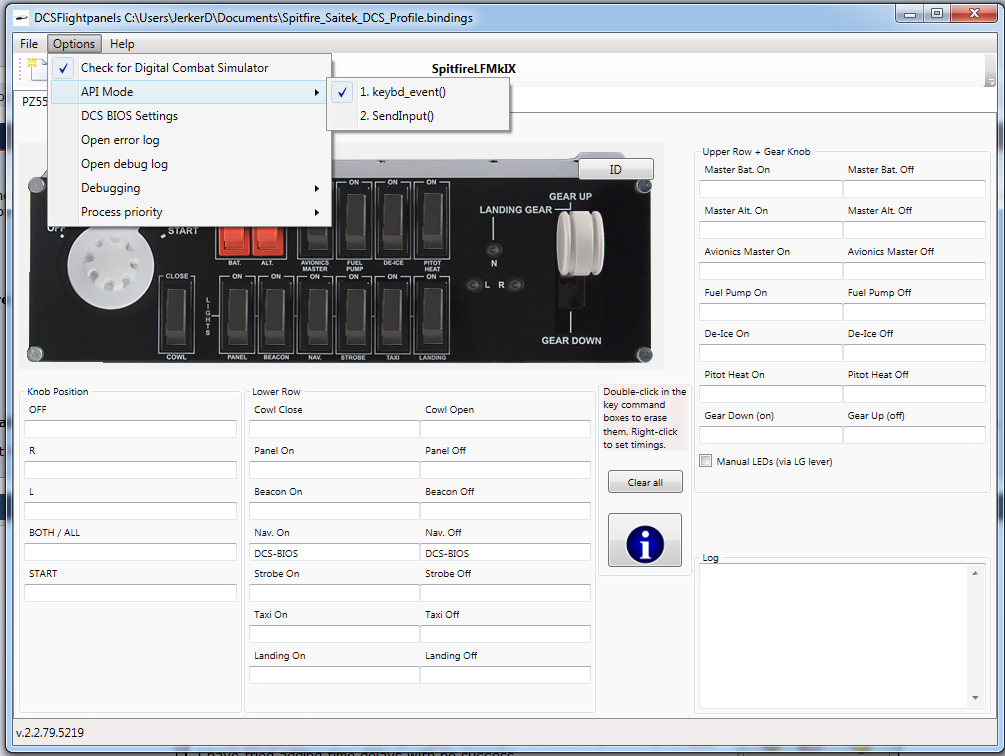Choose Open debug log

[190, 164]
